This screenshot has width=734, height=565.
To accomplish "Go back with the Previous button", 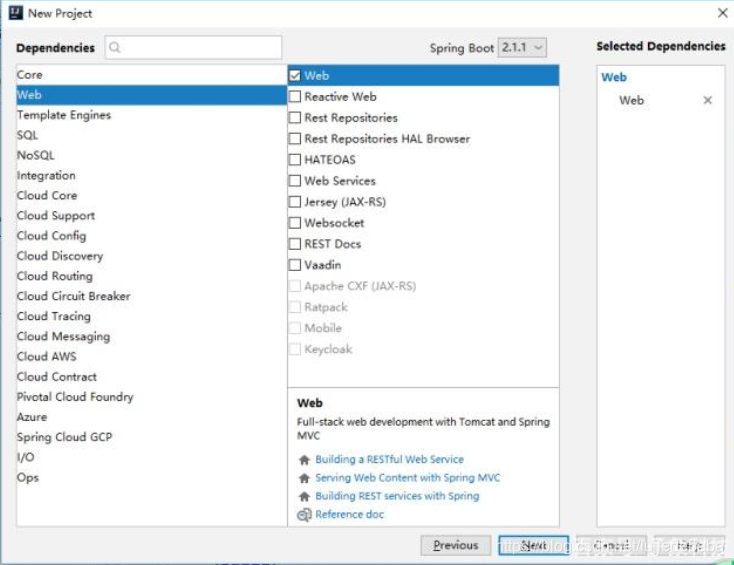I will coord(456,545).
